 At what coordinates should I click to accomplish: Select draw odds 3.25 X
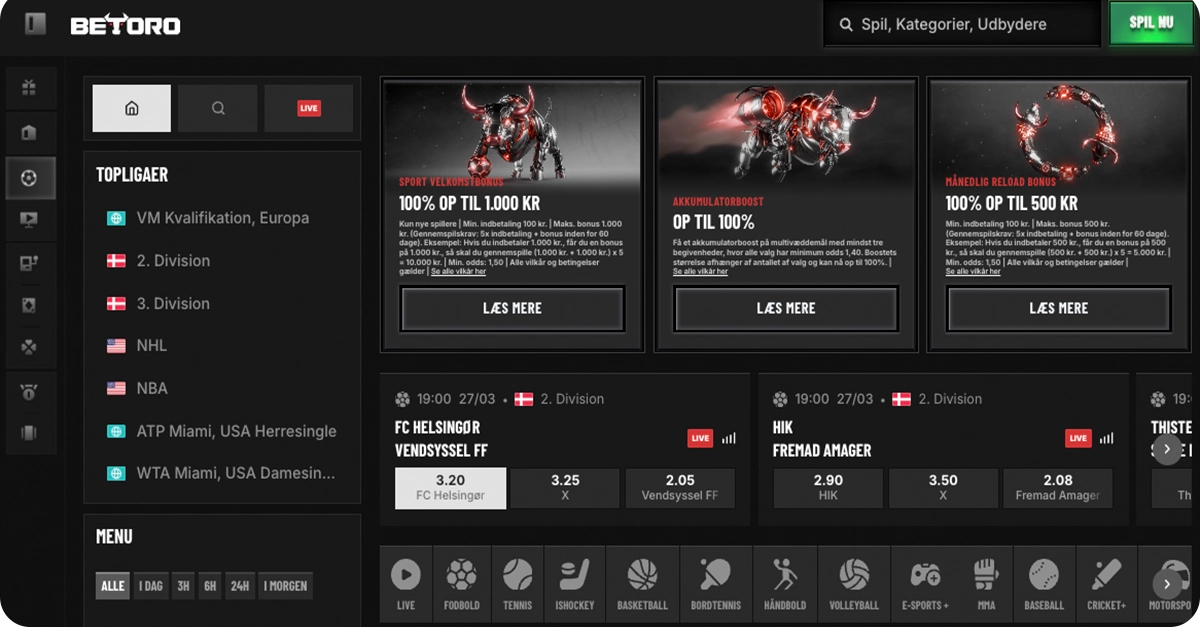(565, 488)
